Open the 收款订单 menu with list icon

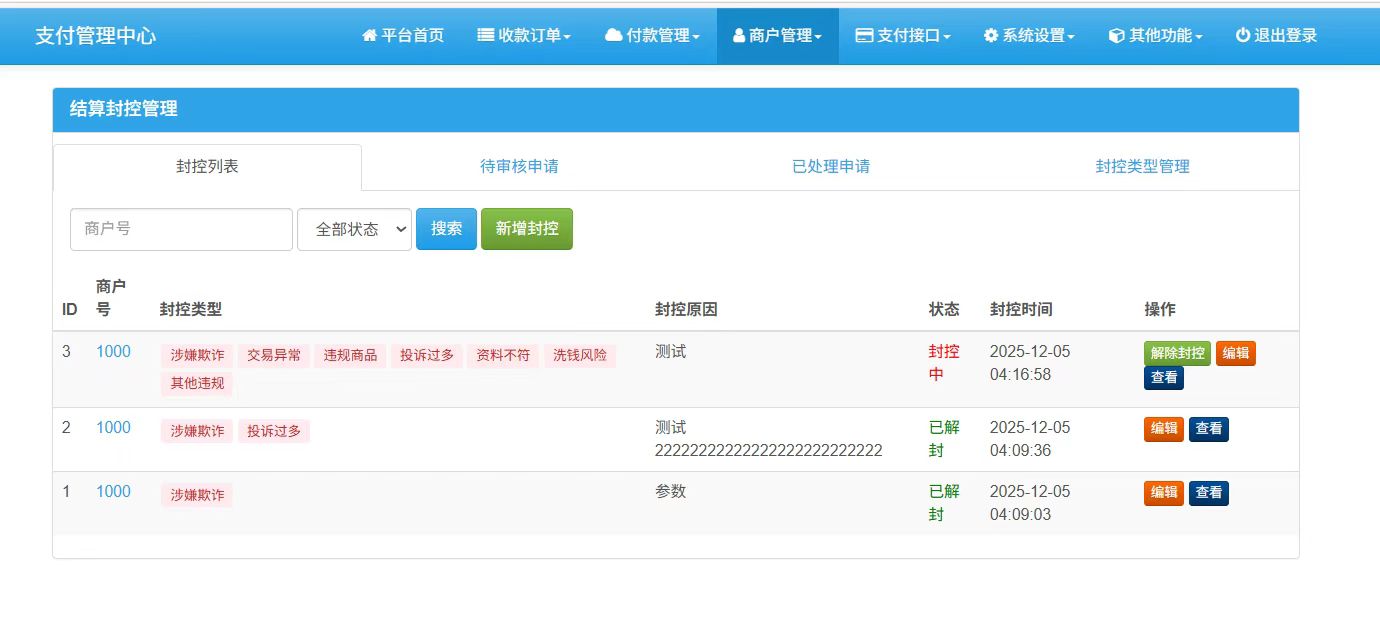486,36
